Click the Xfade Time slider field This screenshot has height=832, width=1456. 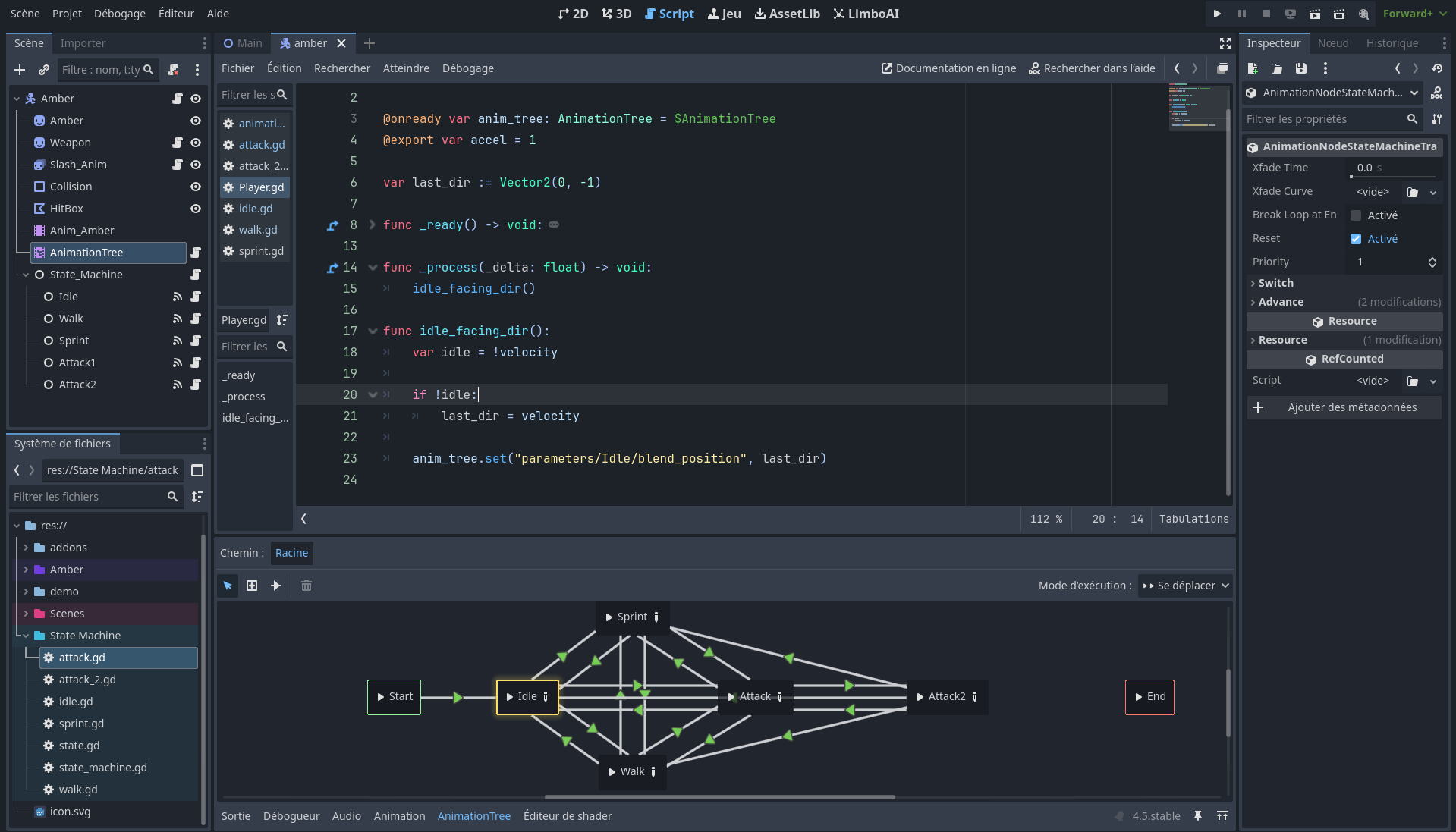click(x=1394, y=168)
